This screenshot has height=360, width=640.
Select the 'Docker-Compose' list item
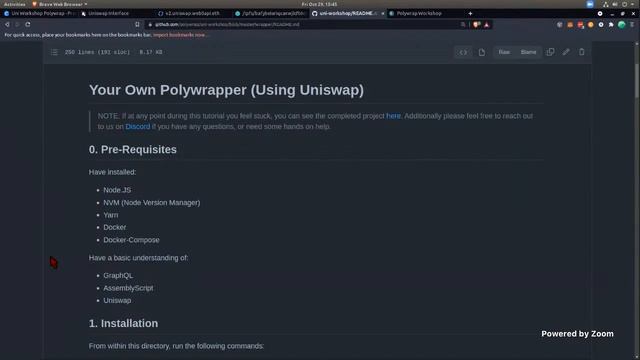[x=131, y=240]
